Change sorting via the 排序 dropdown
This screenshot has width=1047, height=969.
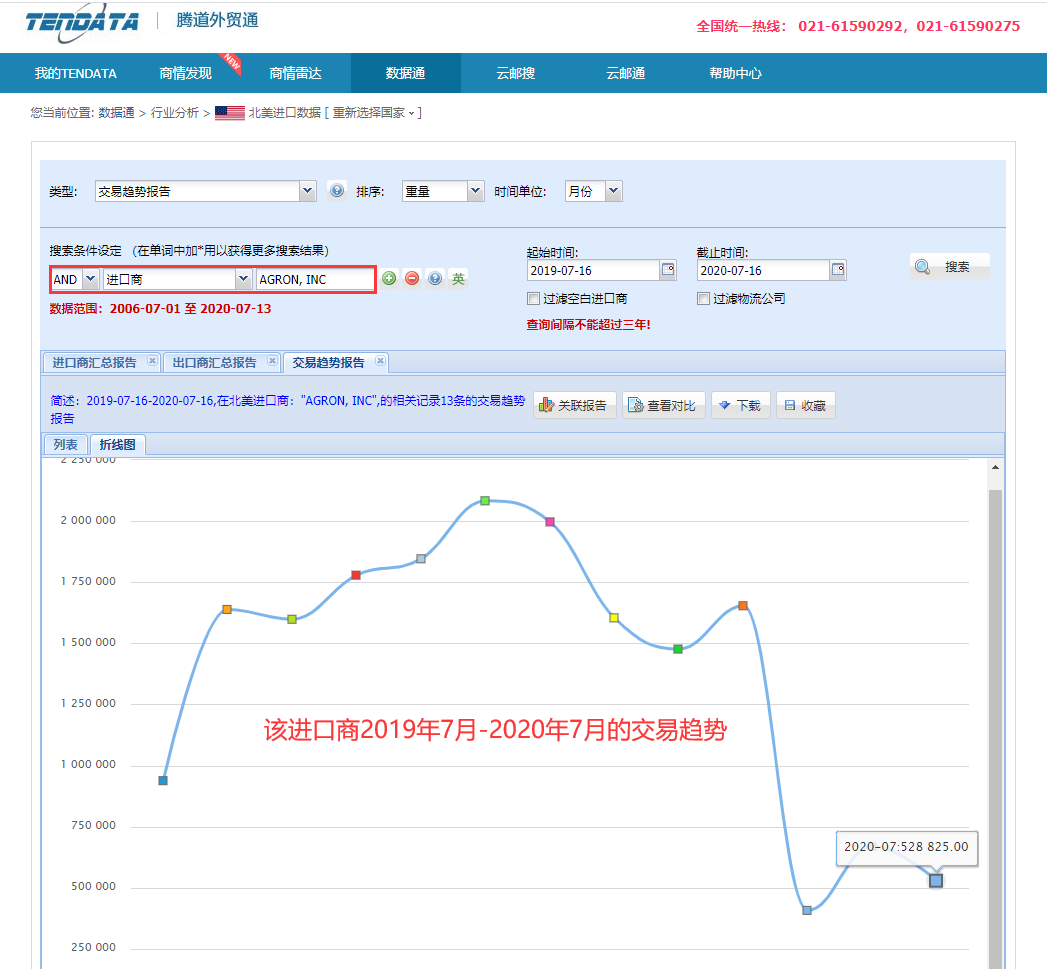click(x=442, y=190)
